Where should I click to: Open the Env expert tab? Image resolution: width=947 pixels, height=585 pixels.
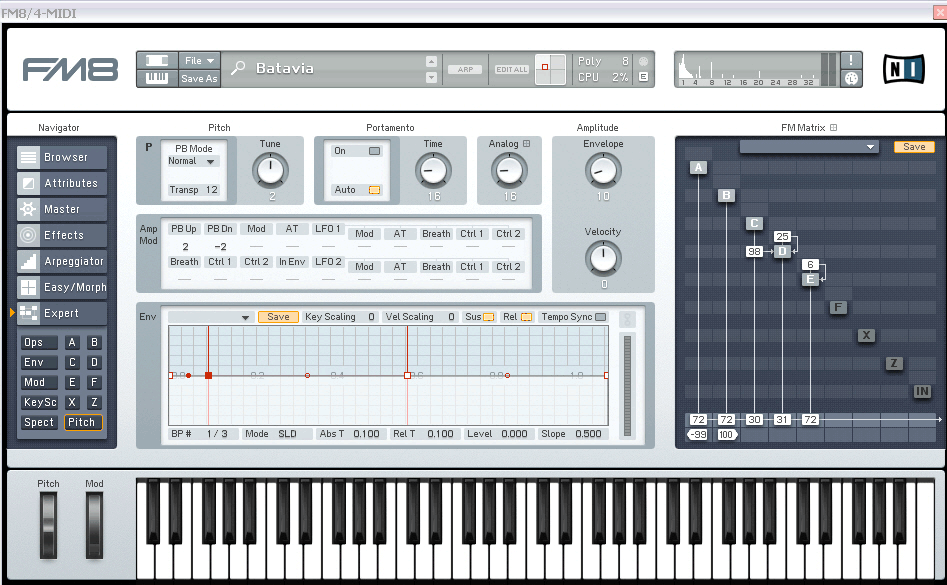coord(39,363)
